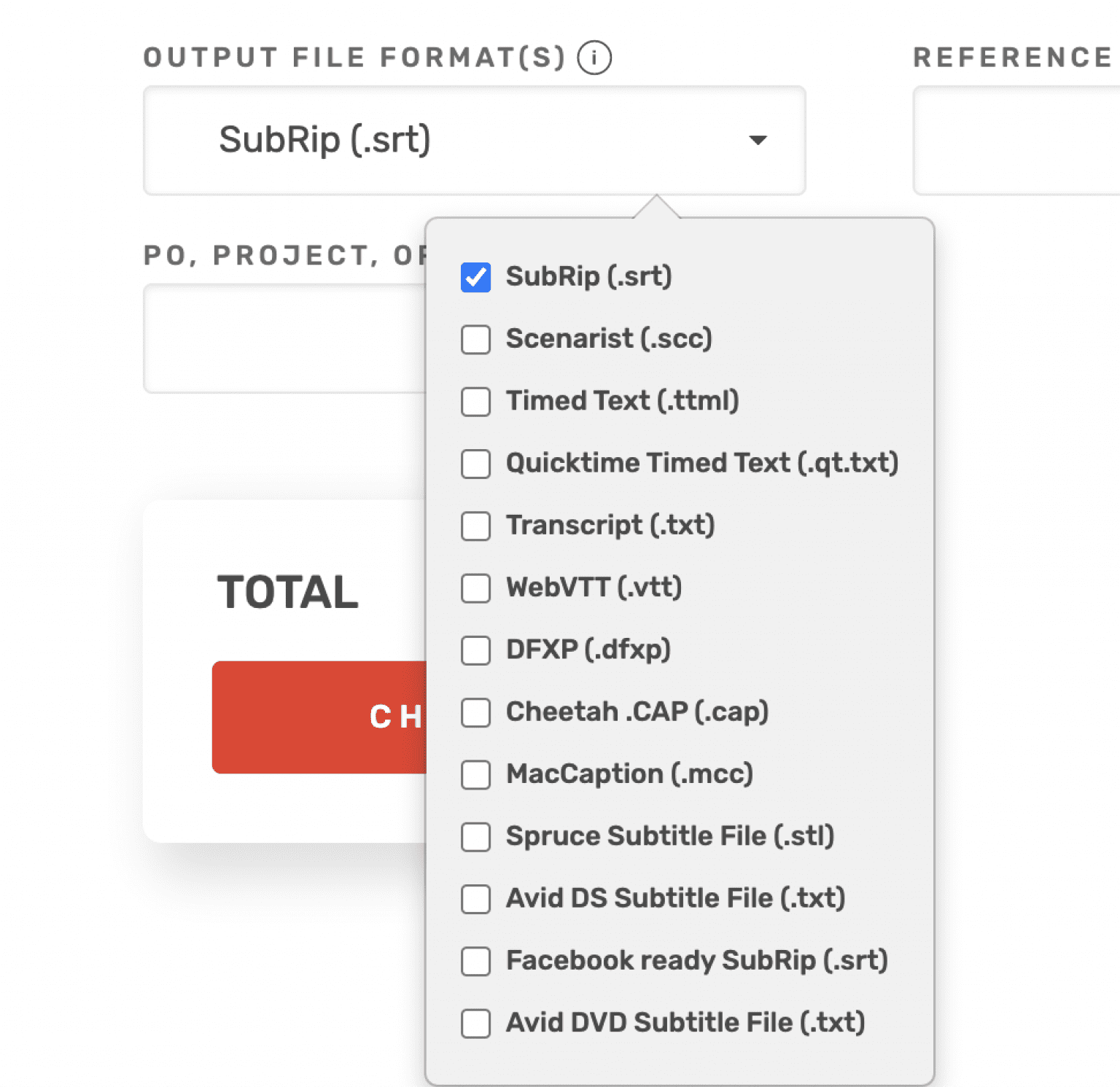Image resolution: width=1120 pixels, height=1087 pixels.
Task: Enable the WebVTT (.vtt) format checkbox
Action: pos(475,588)
